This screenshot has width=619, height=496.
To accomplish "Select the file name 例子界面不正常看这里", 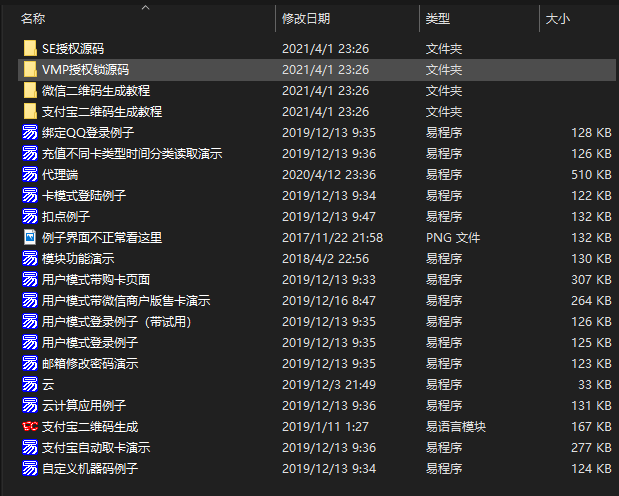I will (102, 237).
